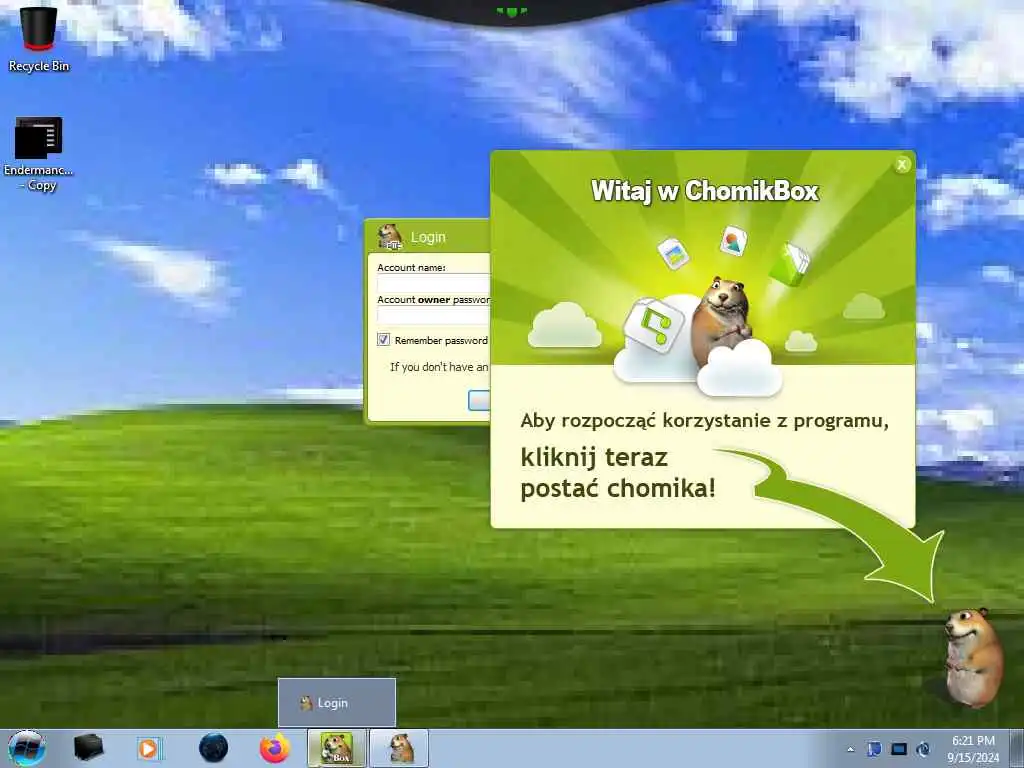Click the swirl tray icon beside clock
The height and width of the screenshot is (768, 1024).
(923, 749)
